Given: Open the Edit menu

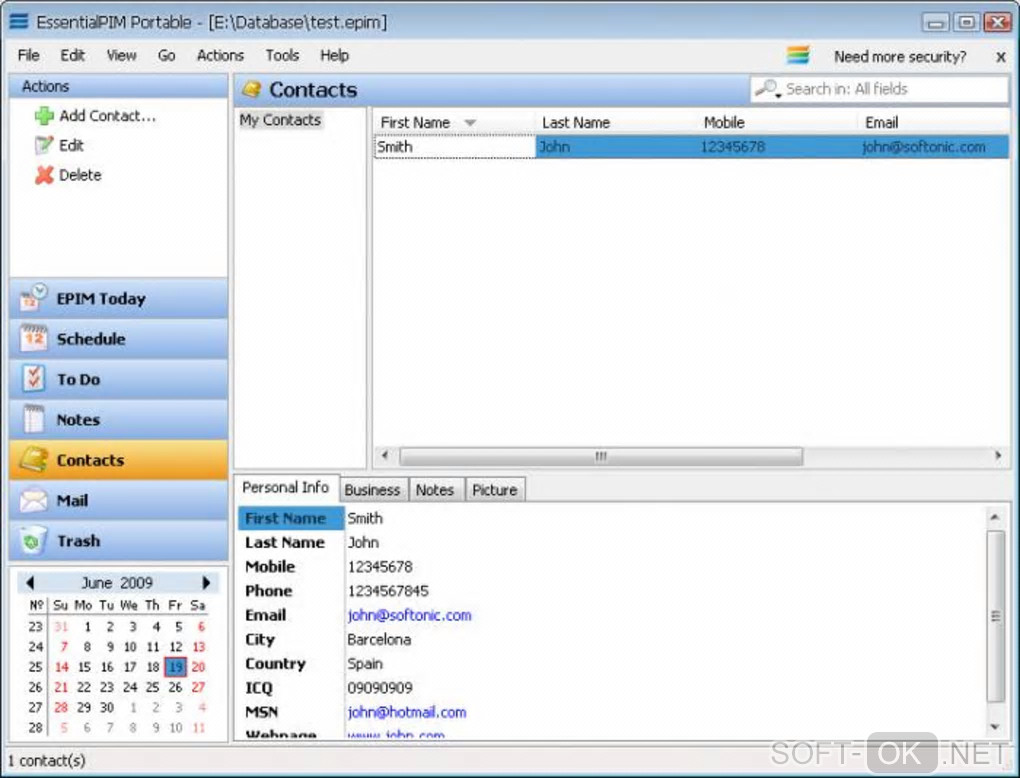Looking at the screenshot, I should pos(72,56).
